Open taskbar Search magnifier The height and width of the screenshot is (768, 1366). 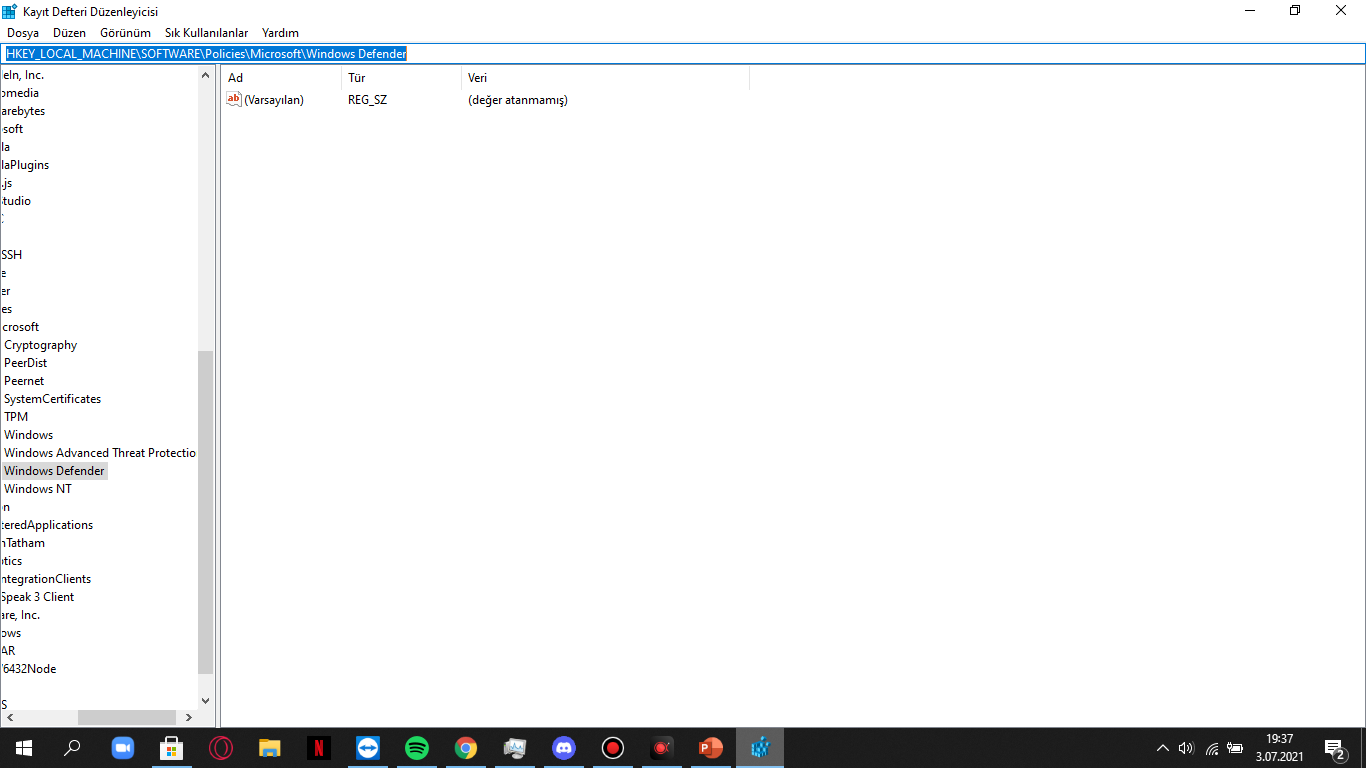pos(72,748)
